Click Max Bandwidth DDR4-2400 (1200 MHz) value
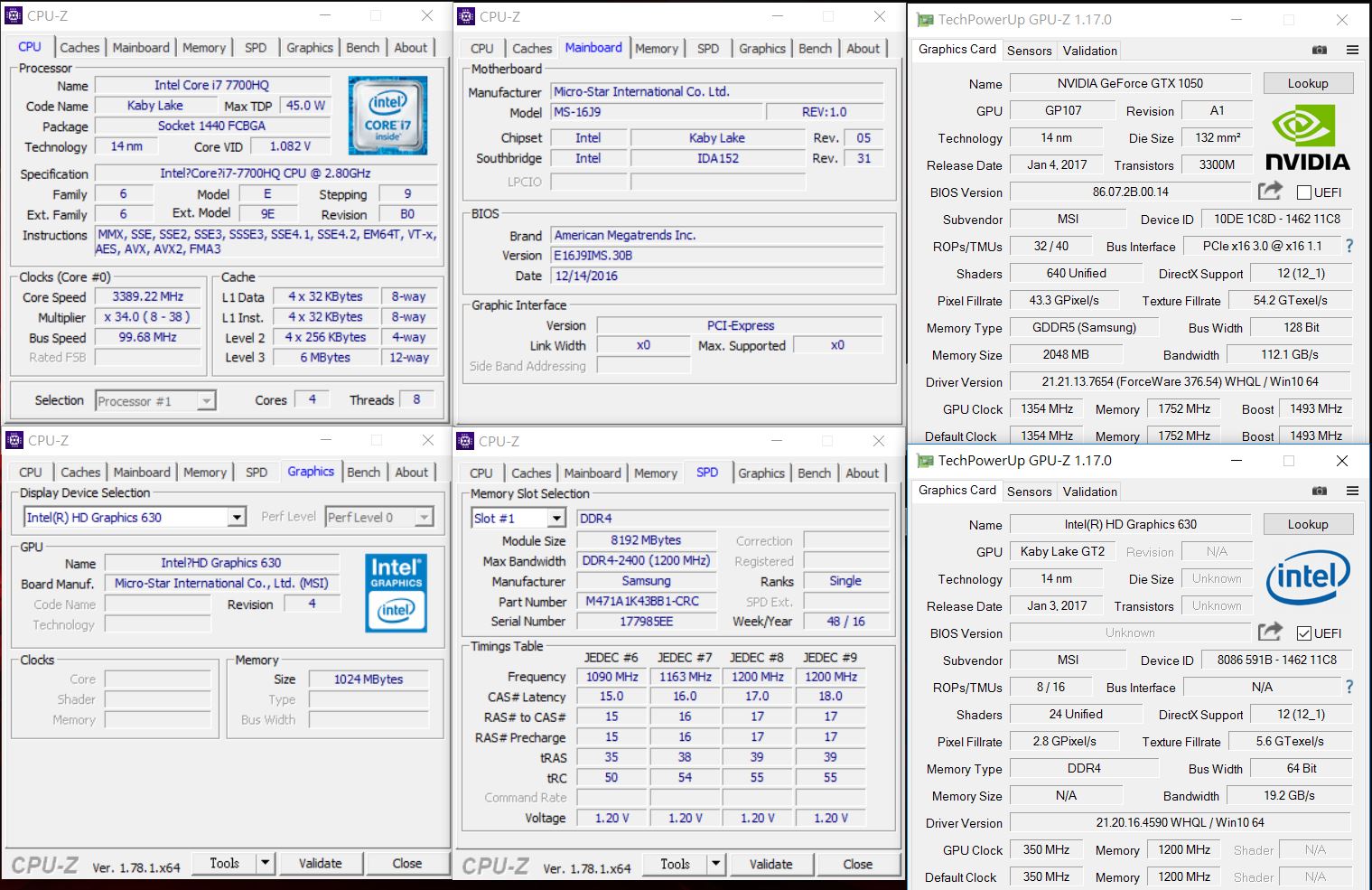This screenshot has height=890, width=1372. [x=646, y=560]
